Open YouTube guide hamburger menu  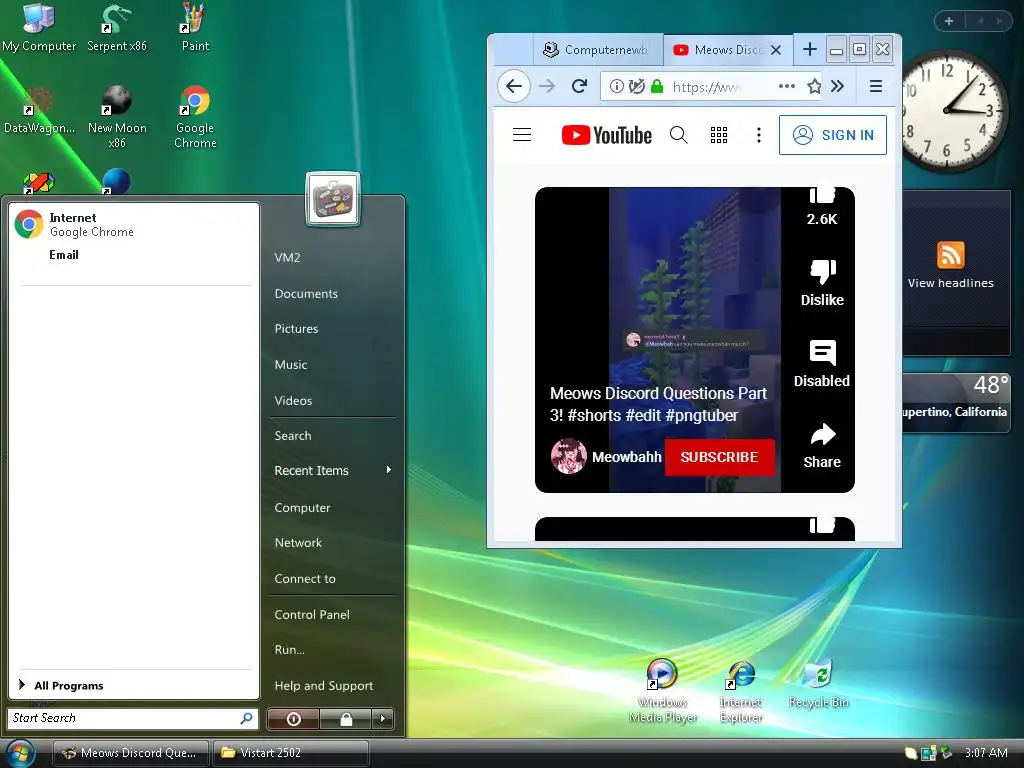click(x=522, y=135)
